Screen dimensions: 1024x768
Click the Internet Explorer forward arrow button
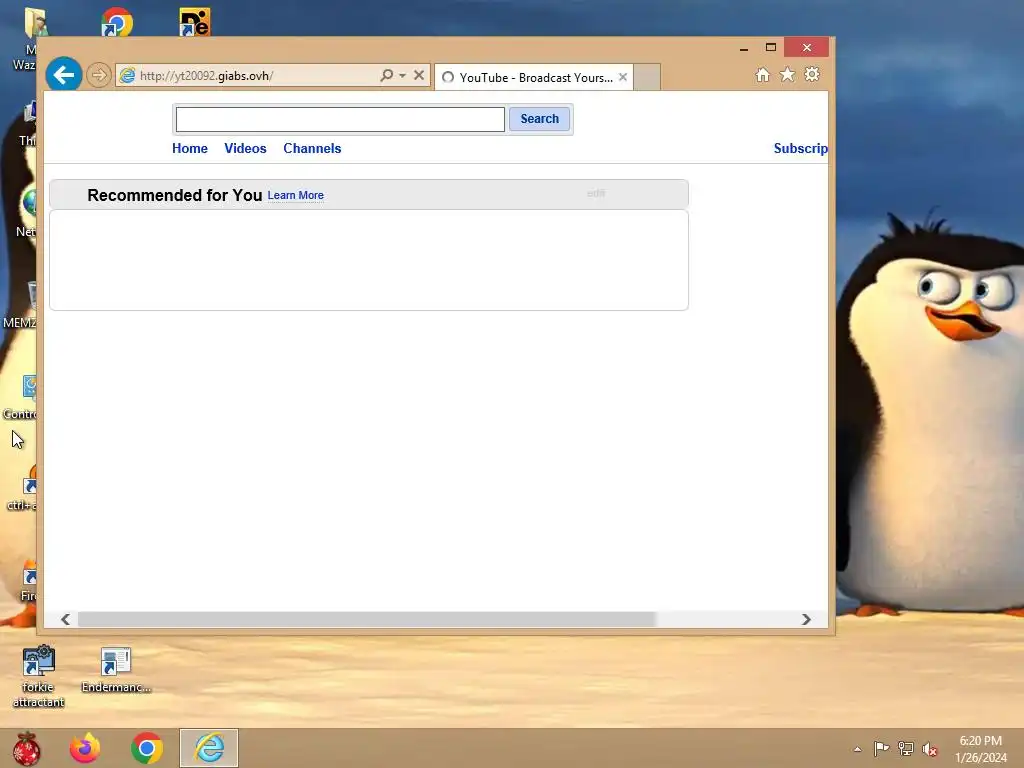pyautogui.click(x=99, y=75)
